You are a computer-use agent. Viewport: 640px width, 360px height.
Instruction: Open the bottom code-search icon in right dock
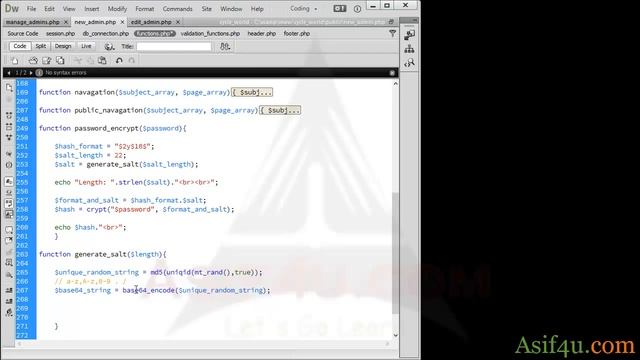(409, 63)
